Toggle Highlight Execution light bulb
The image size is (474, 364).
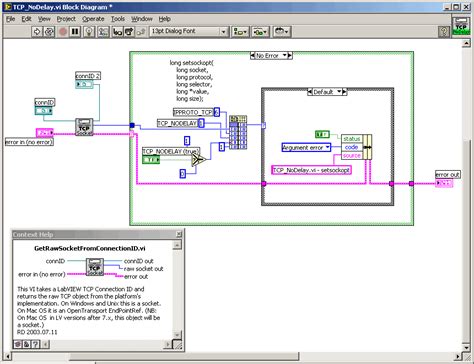point(89,32)
